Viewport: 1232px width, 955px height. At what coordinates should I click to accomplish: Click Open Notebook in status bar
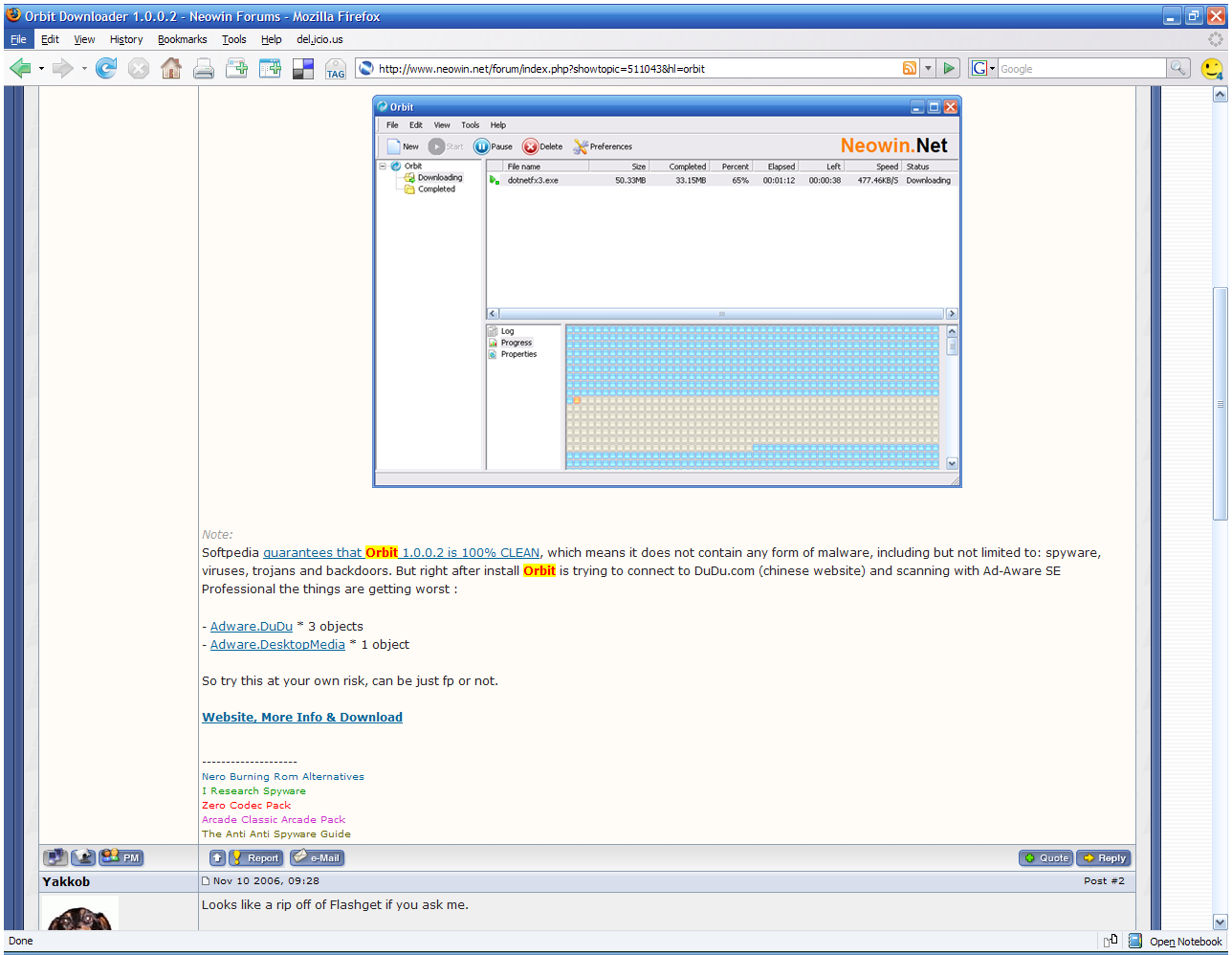(1186, 942)
